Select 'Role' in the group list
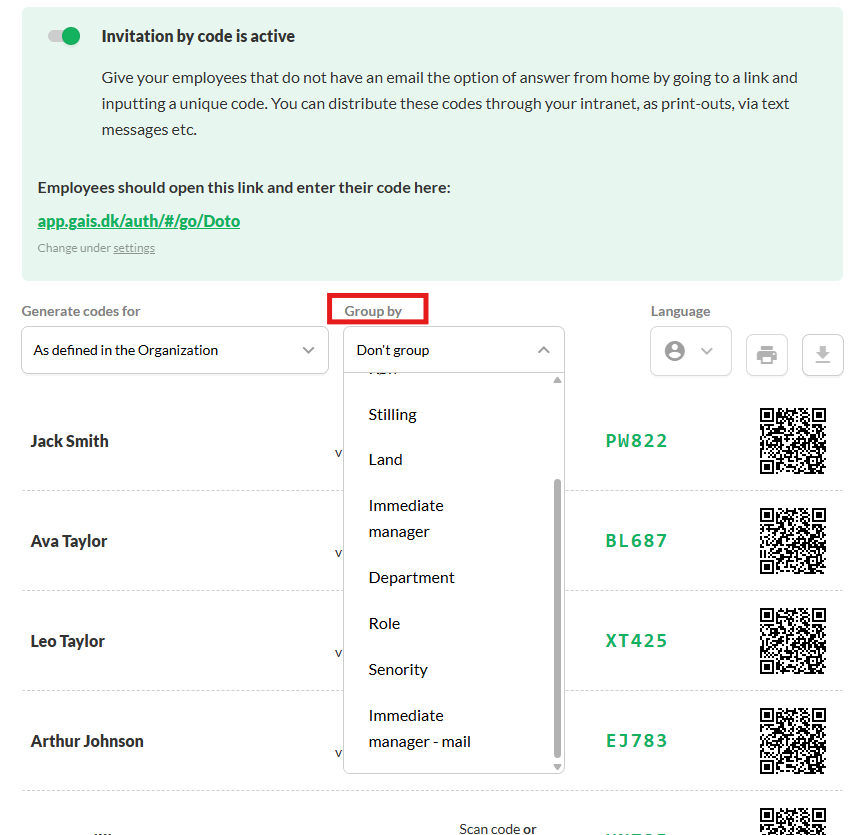The image size is (852, 835). tap(384, 623)
